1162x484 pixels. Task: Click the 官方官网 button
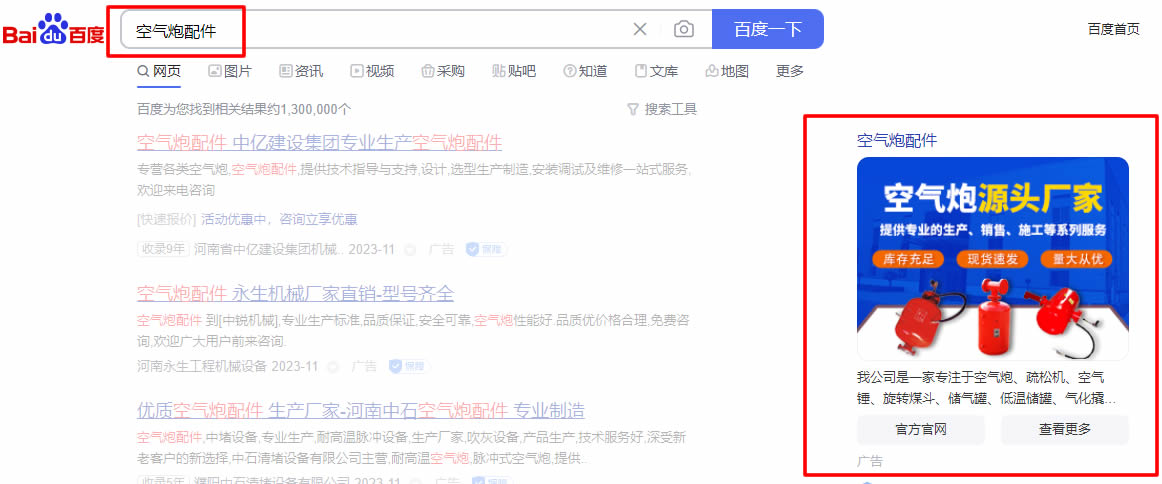click(x=920, y=430)
